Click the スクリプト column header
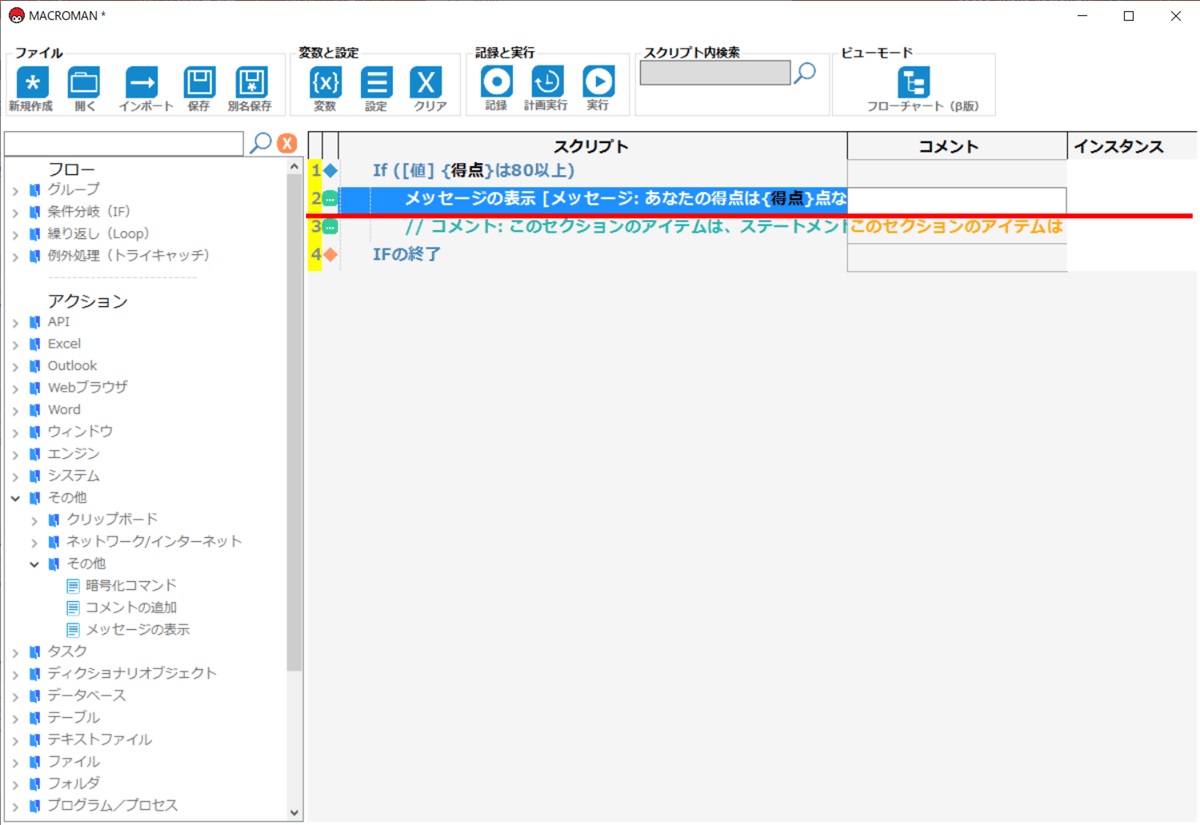Viewport: 1200px width, 825px height. coord(593,146)
